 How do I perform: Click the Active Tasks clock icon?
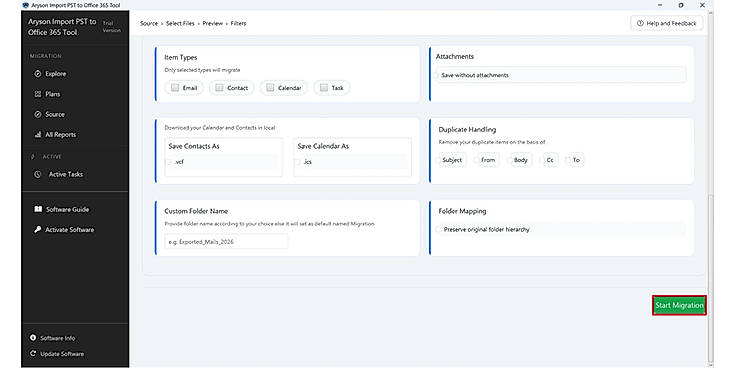click(x=38, y=174)
